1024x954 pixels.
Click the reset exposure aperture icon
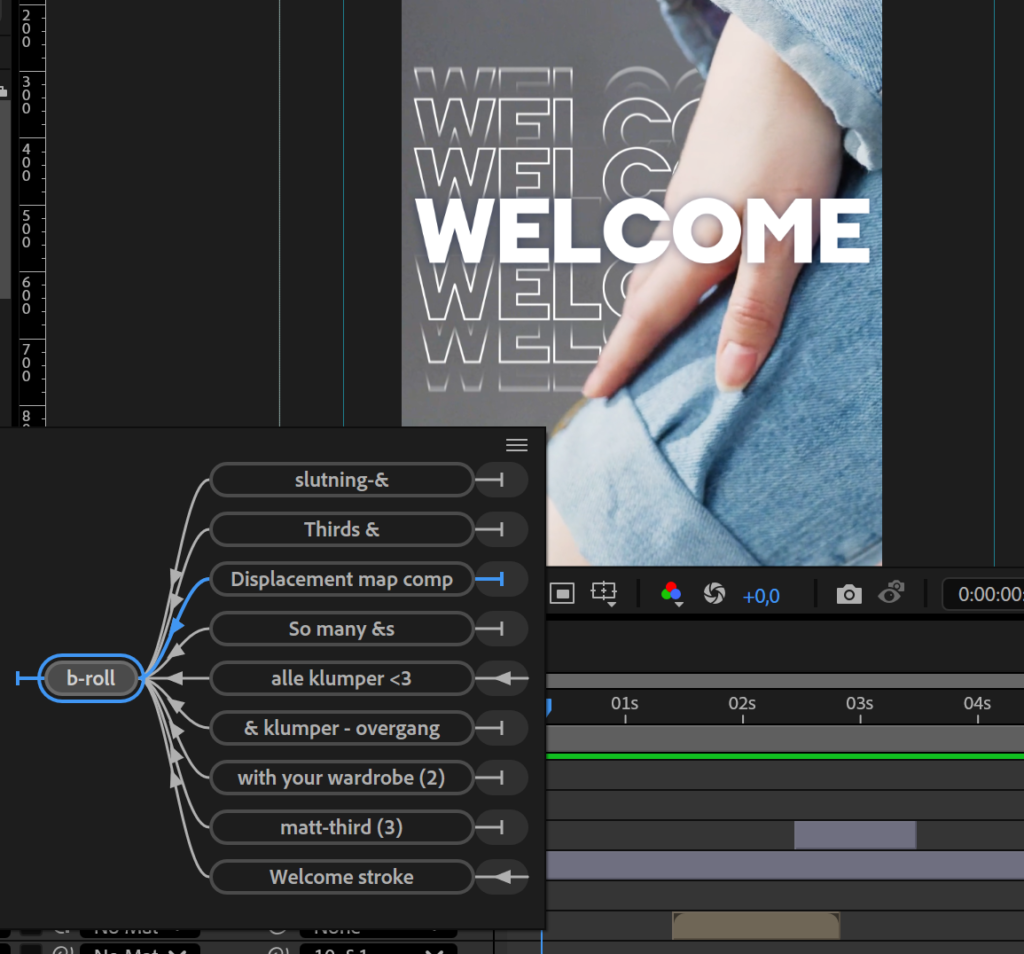pyautogui.click(x=713, y=594)
